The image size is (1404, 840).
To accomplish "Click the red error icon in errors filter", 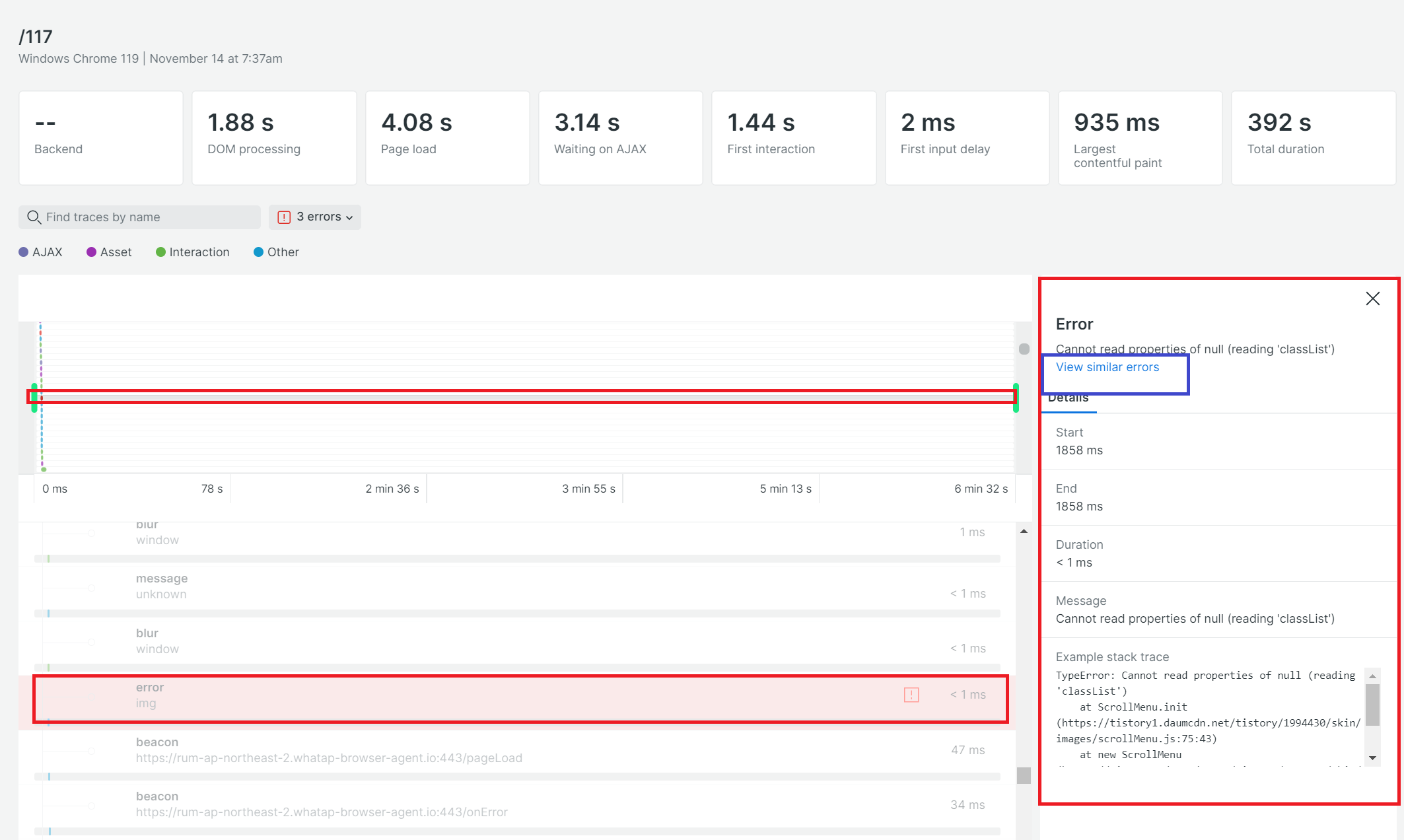I will [x=284, y=217].
